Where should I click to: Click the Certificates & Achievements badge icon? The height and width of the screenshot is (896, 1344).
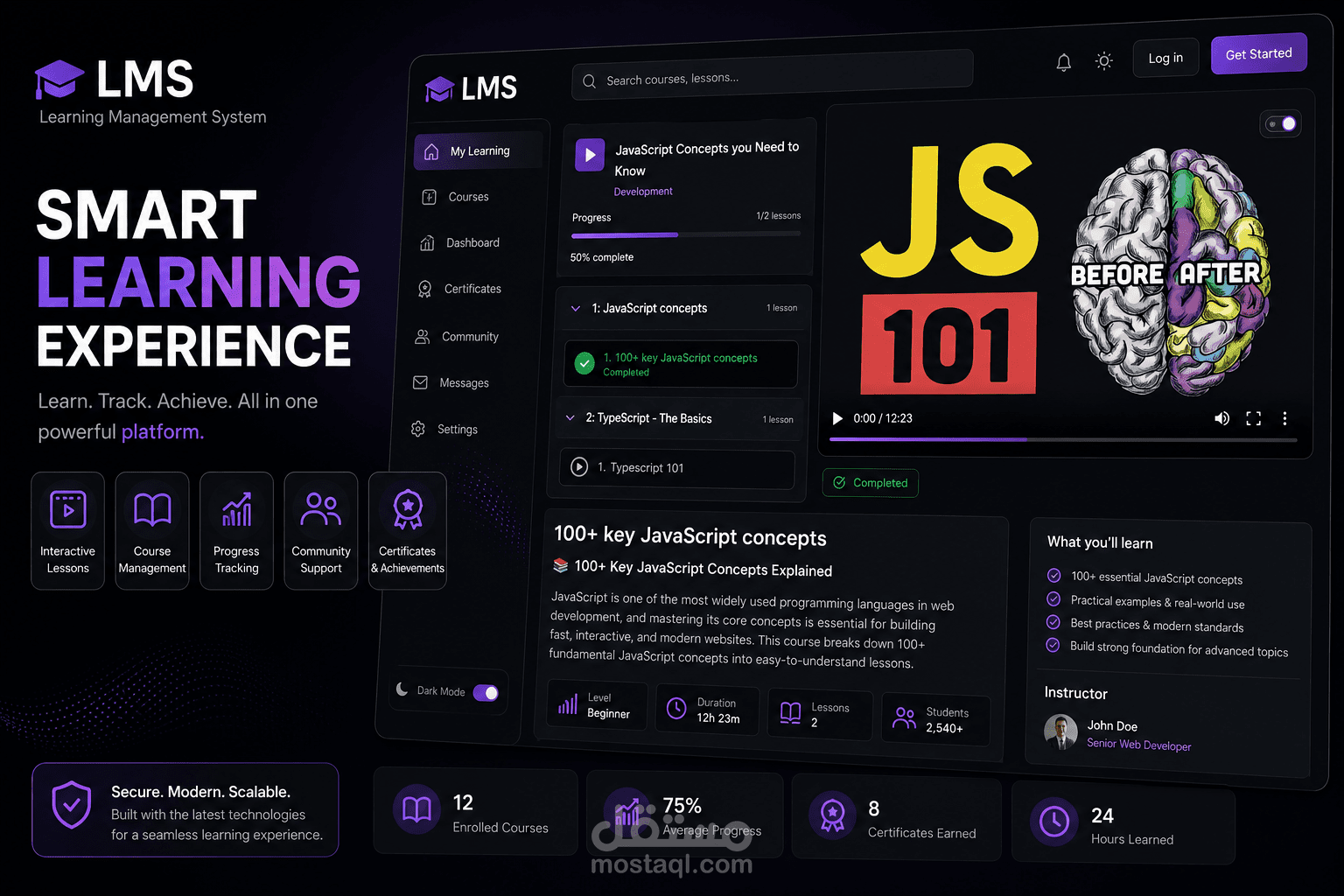[408, 509]
